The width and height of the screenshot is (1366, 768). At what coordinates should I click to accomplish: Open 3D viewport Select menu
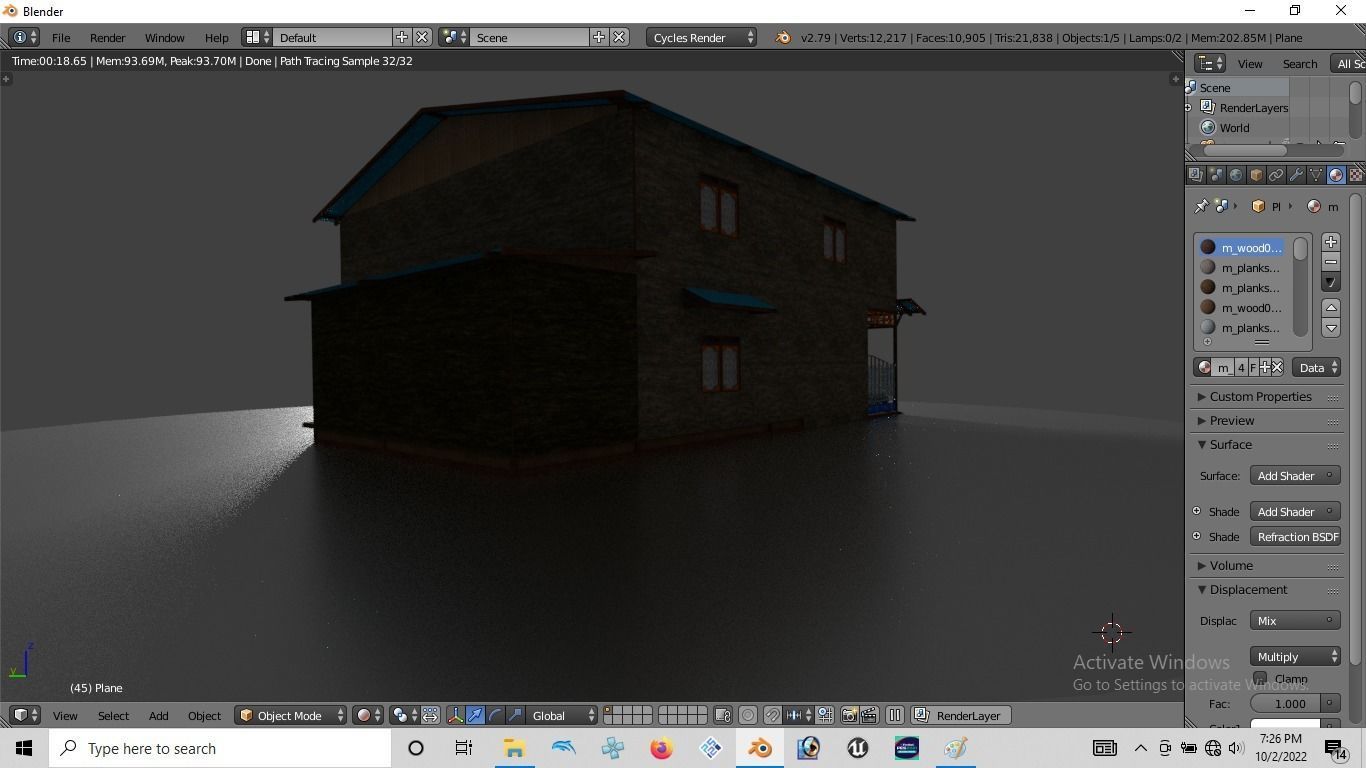113,716
